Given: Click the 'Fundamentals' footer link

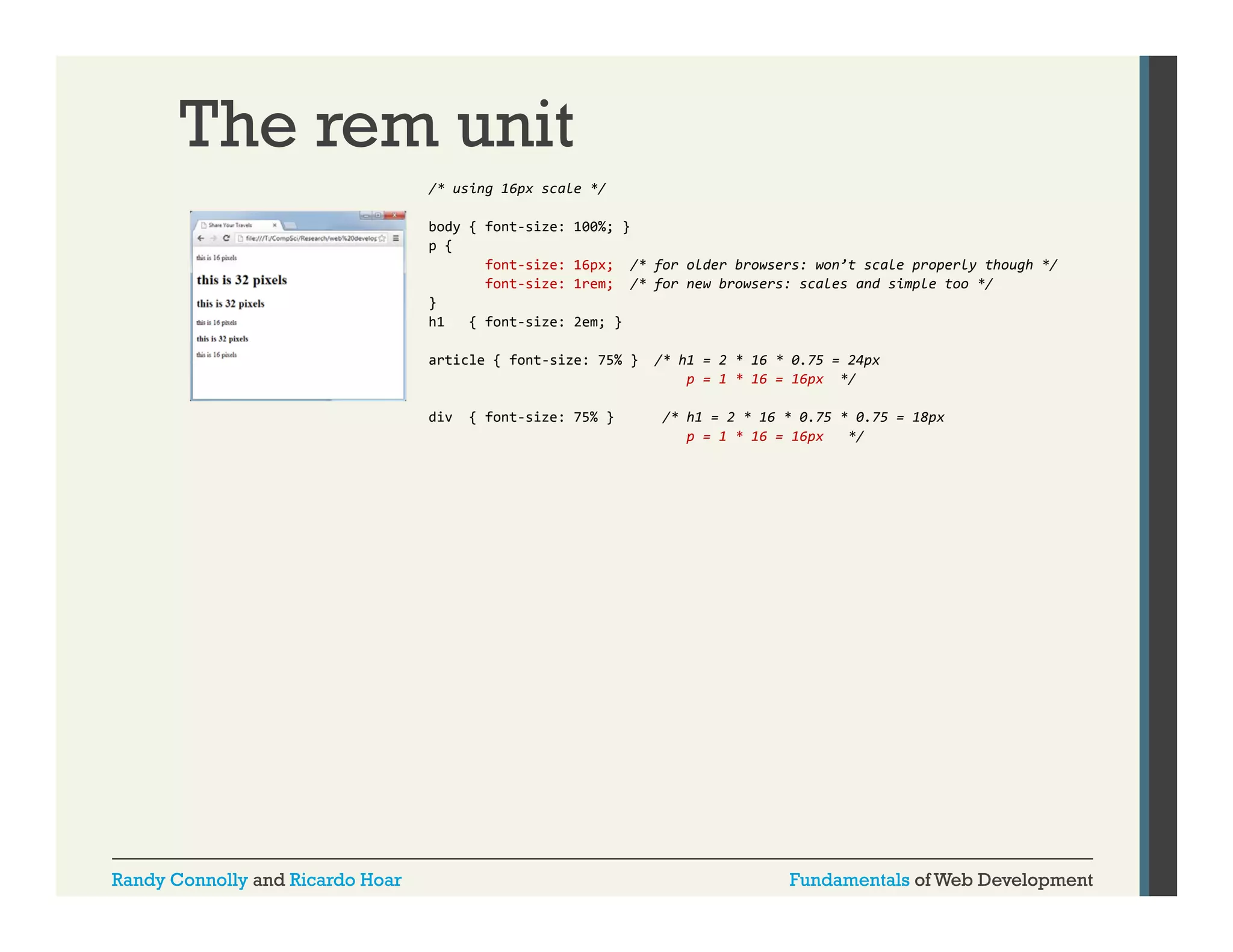Looking at the screenshot, I should point(849,880).
